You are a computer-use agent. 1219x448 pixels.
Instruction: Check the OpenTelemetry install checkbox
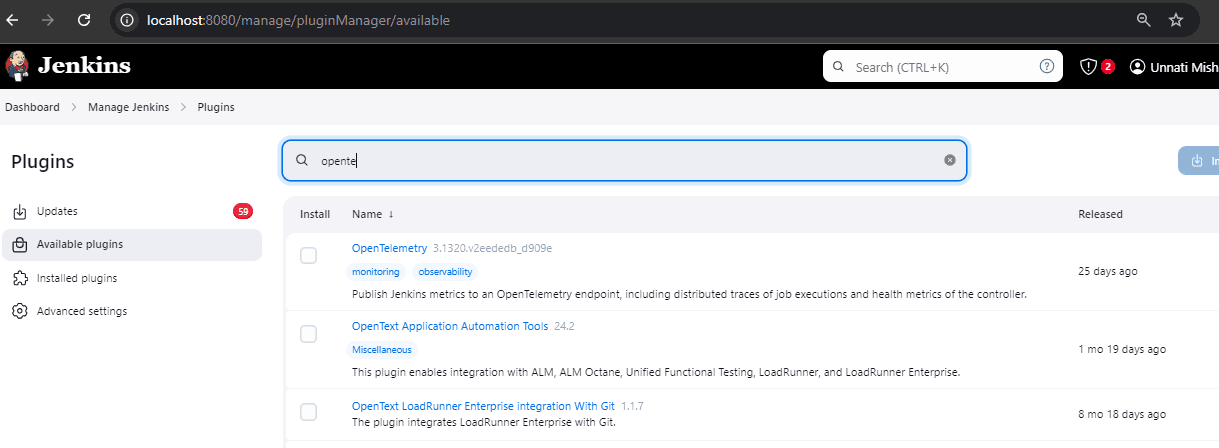point(309,256)
